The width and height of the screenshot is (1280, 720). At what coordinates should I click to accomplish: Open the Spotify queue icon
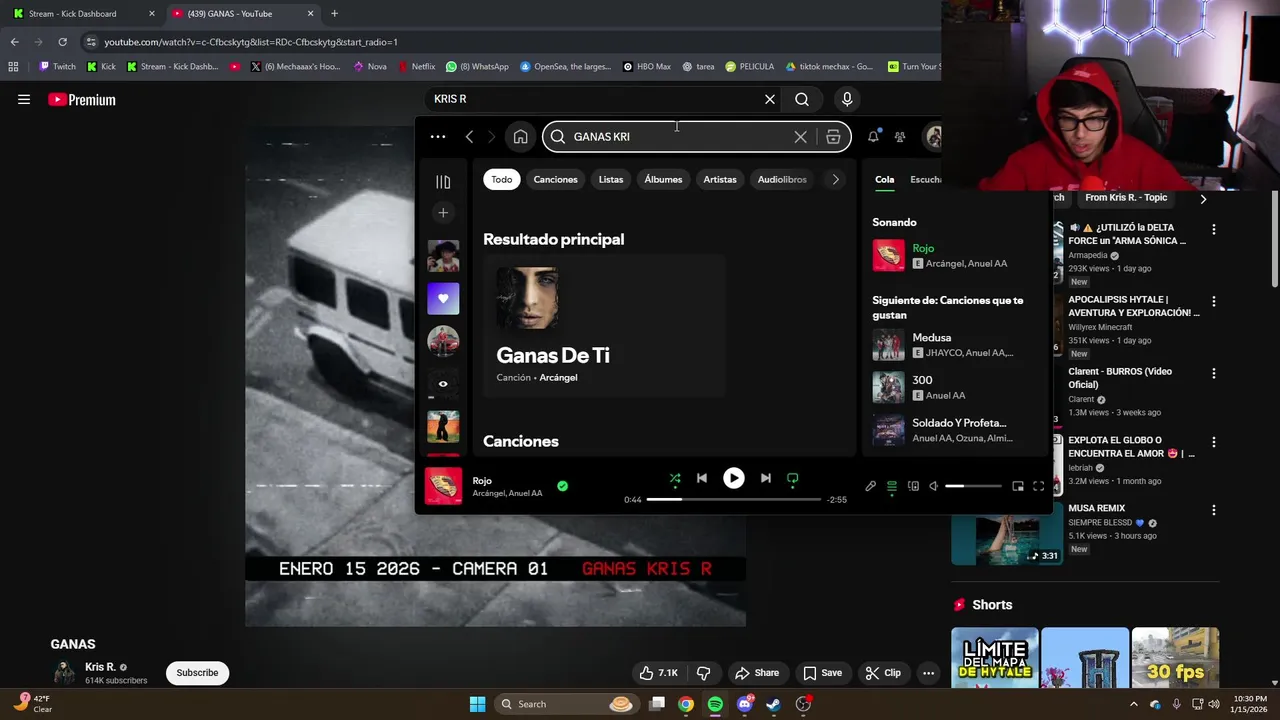tap(892, 486)
